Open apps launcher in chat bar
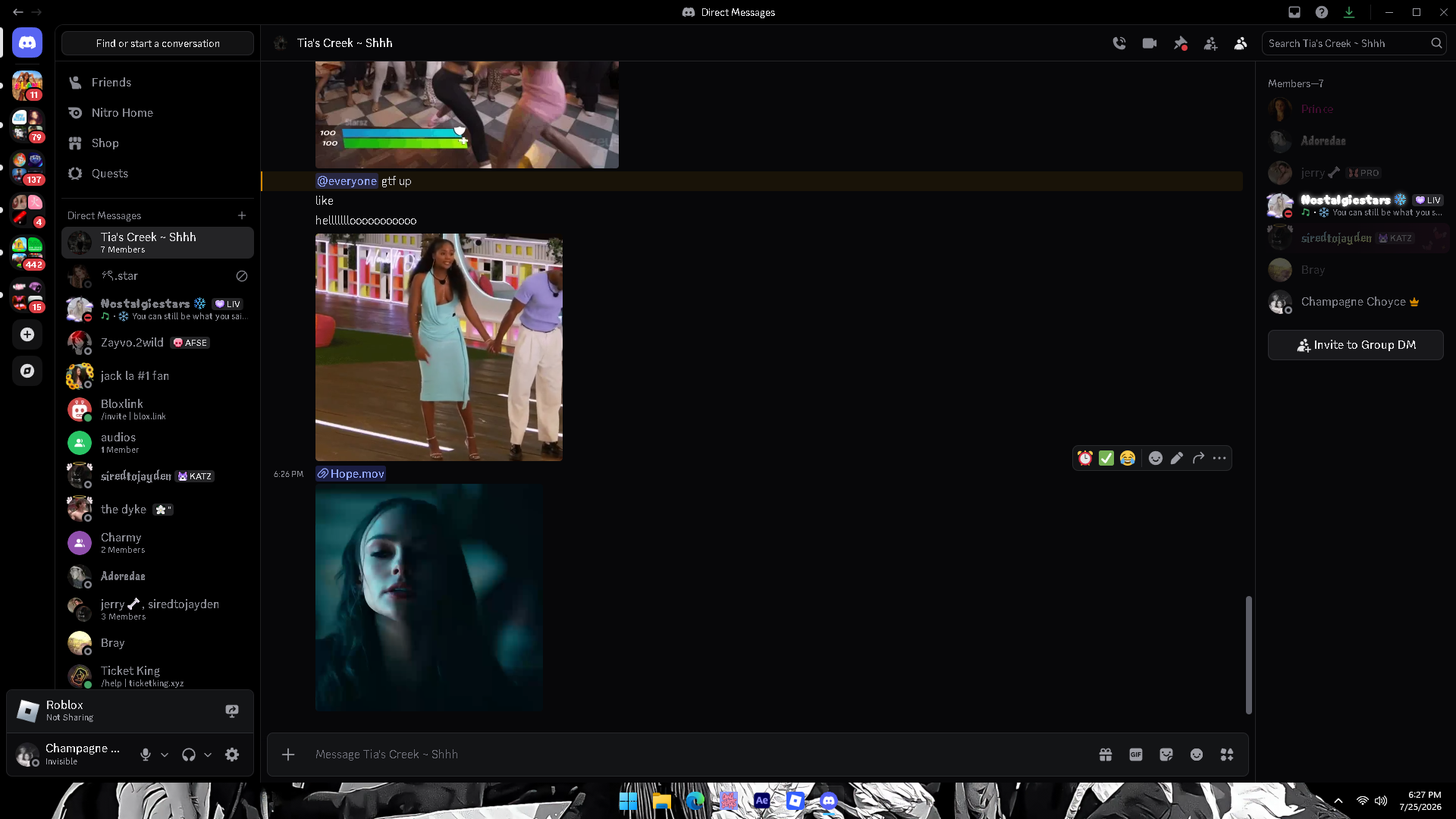 (x=1227, y=755)
